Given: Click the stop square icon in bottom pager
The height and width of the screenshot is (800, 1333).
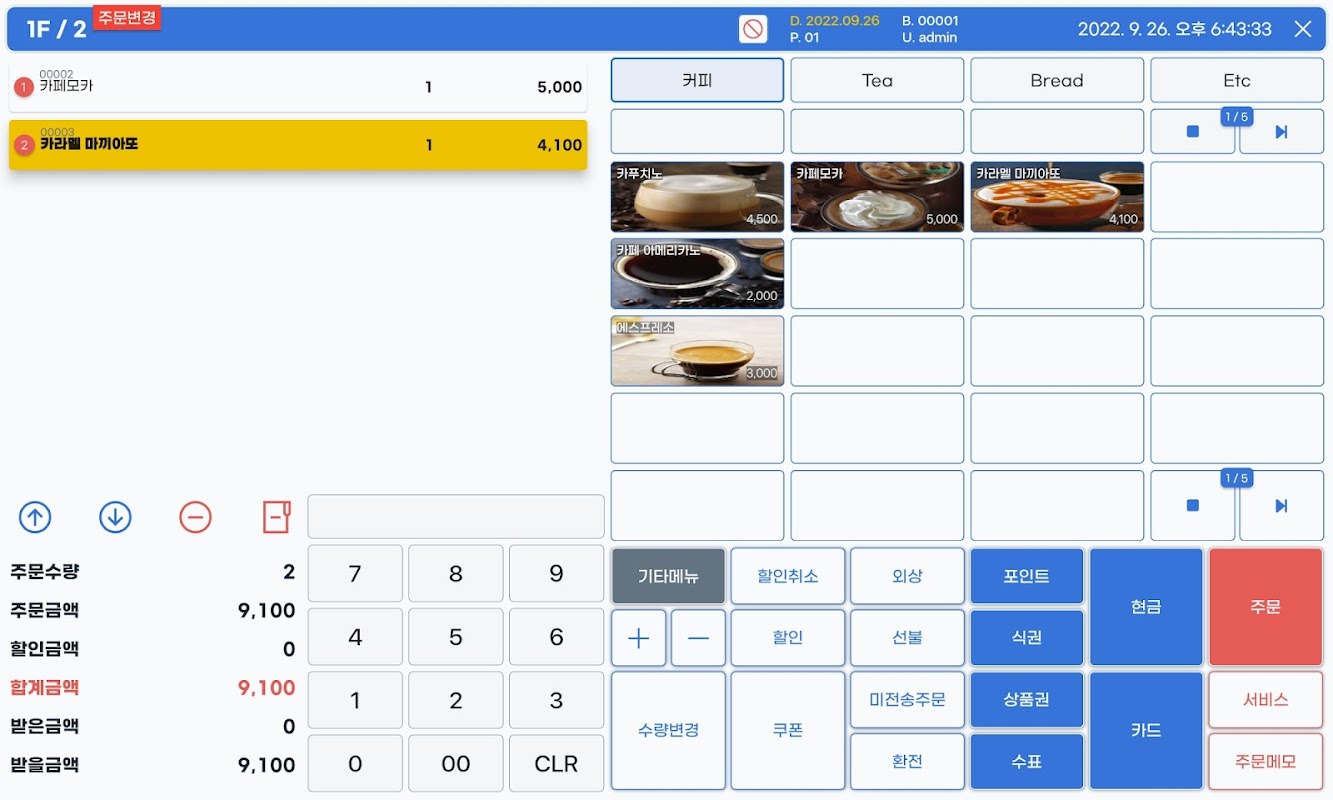Looking at the screenshot, I should click(x=1192, y=506).
